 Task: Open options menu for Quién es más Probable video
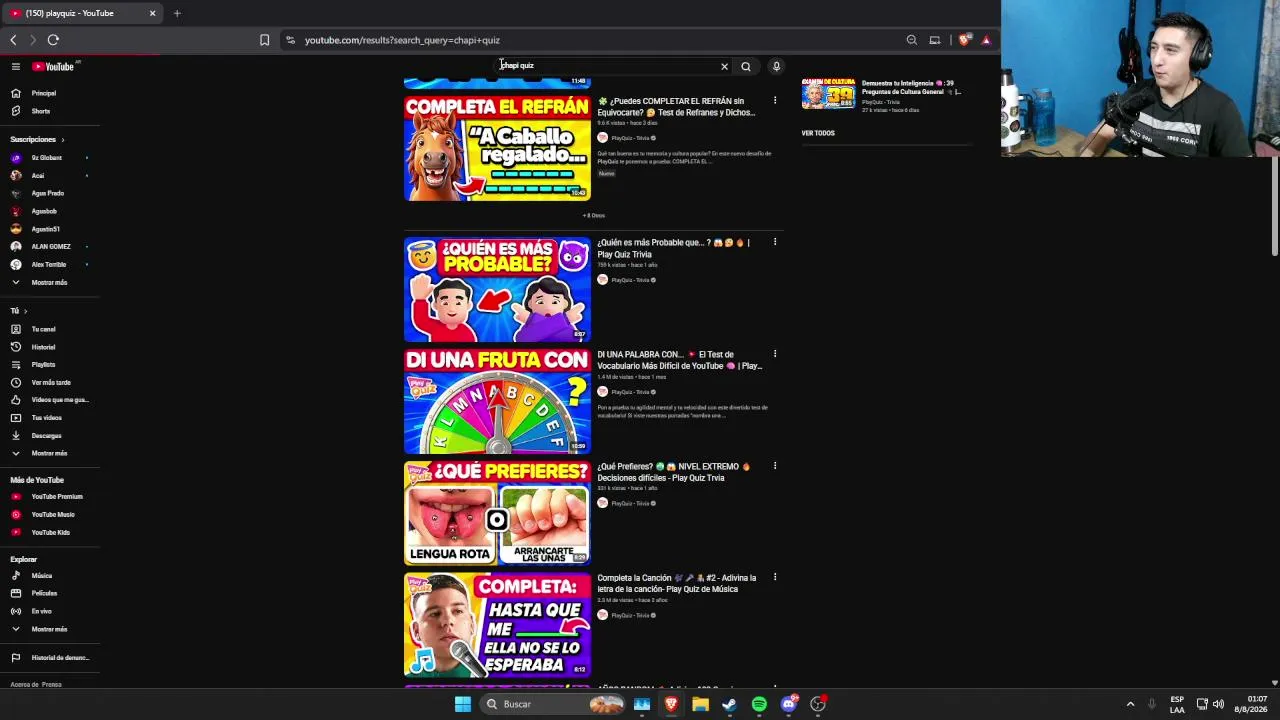775,242
